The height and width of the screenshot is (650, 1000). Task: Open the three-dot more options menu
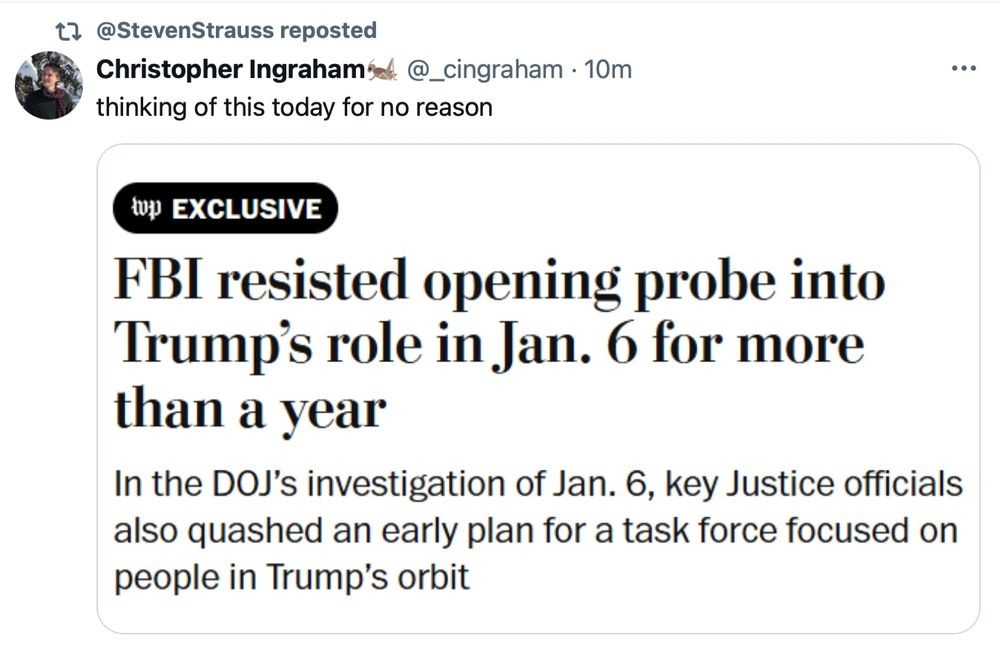[x=963, y=69]
